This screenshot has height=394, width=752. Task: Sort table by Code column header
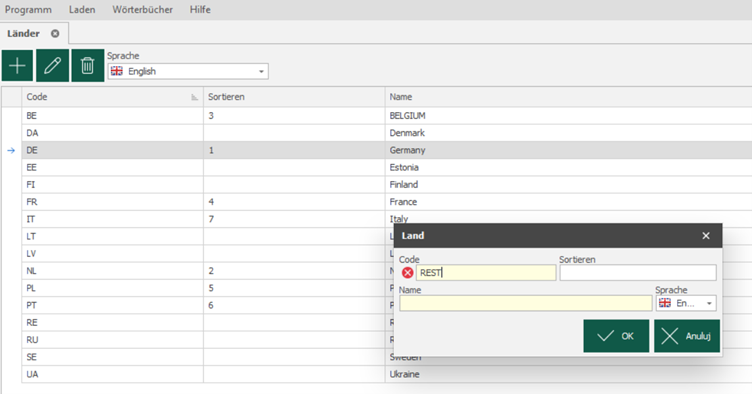(112, 97)
